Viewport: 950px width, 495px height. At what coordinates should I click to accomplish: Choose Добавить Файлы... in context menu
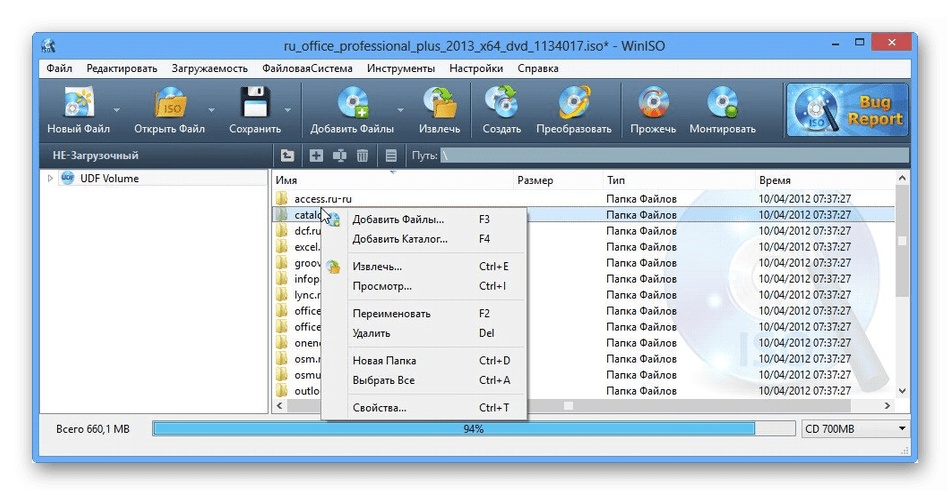click(x=424, y=219)
